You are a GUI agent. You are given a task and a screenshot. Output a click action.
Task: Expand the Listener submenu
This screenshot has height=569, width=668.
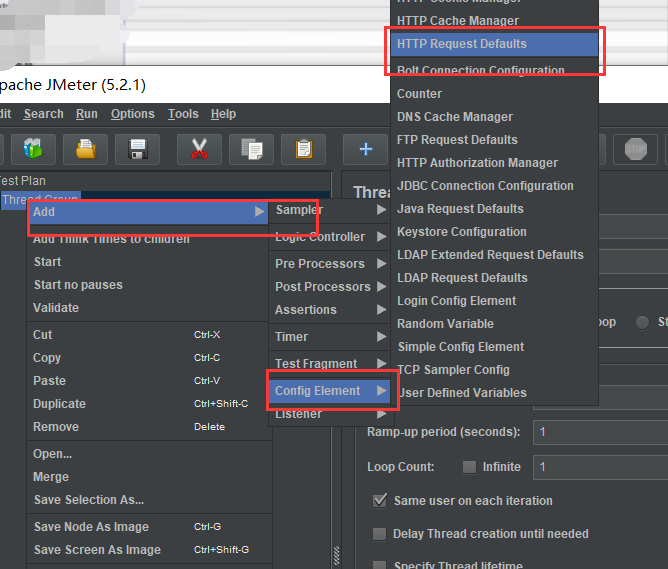(329, 414)
